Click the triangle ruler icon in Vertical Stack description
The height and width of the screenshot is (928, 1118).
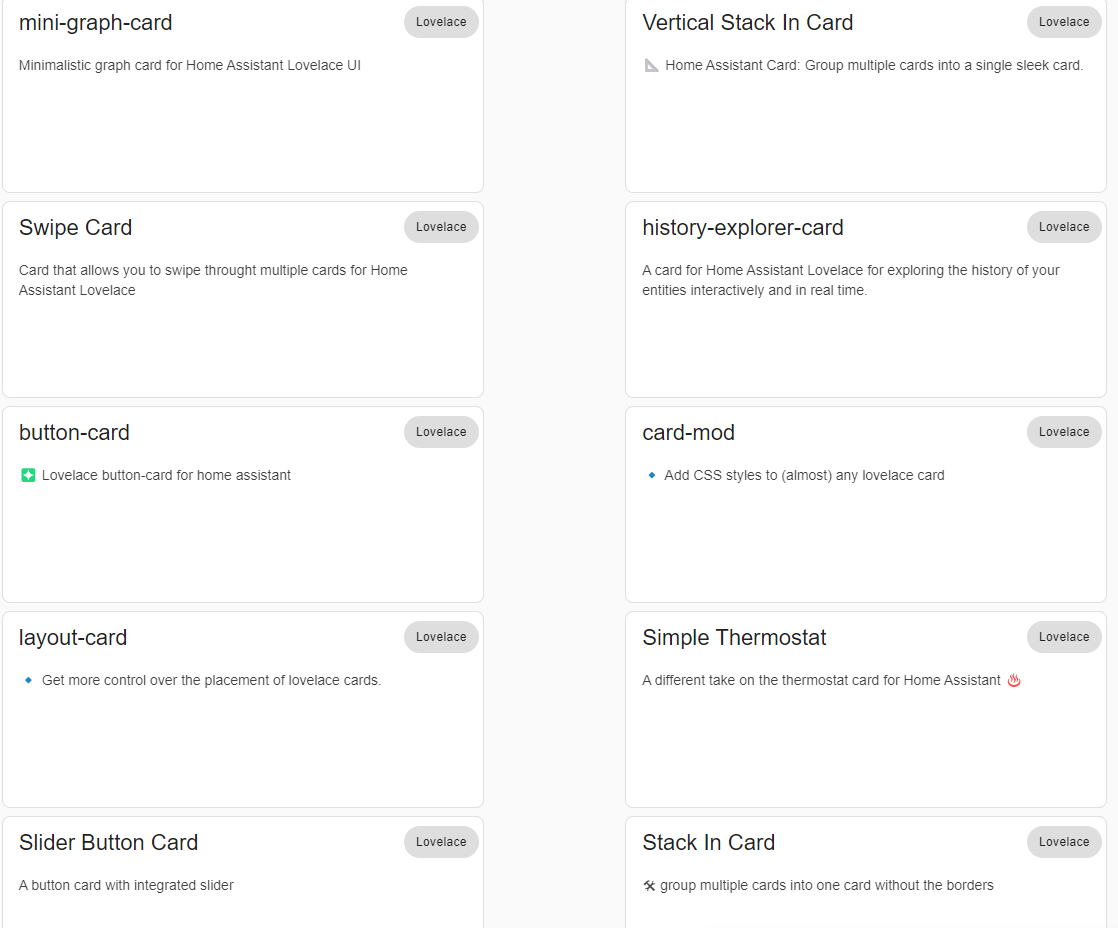(651, 65)
